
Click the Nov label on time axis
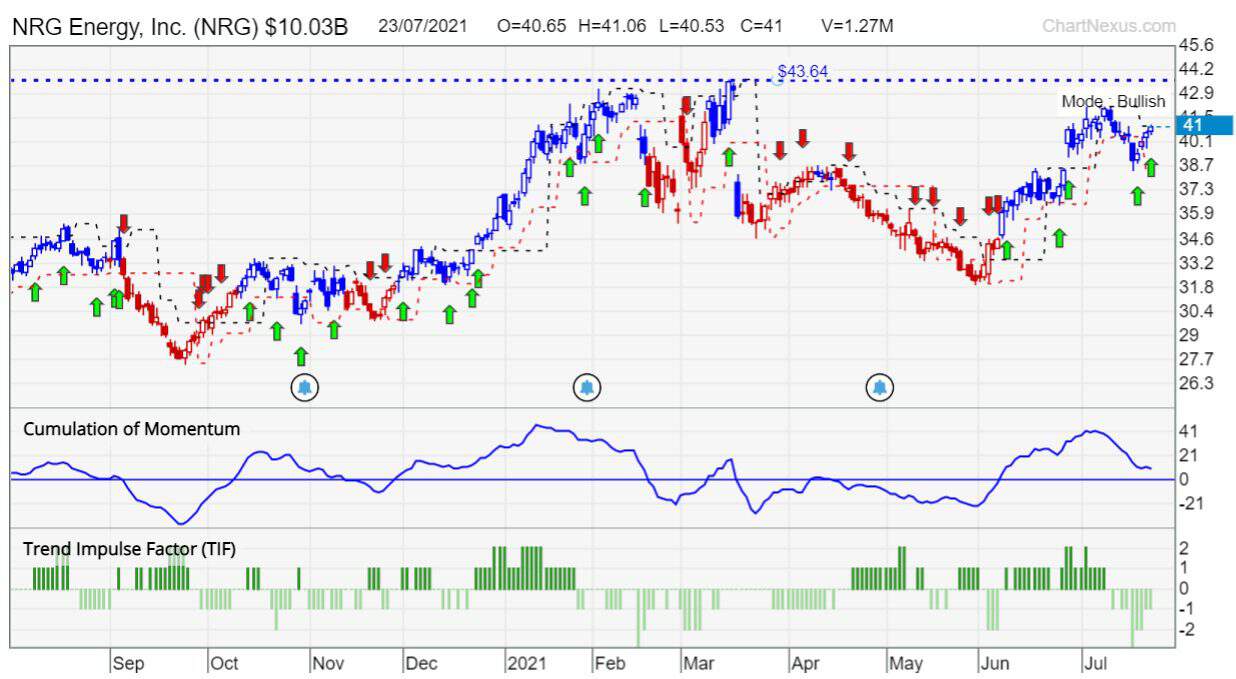tap(328, 663)
